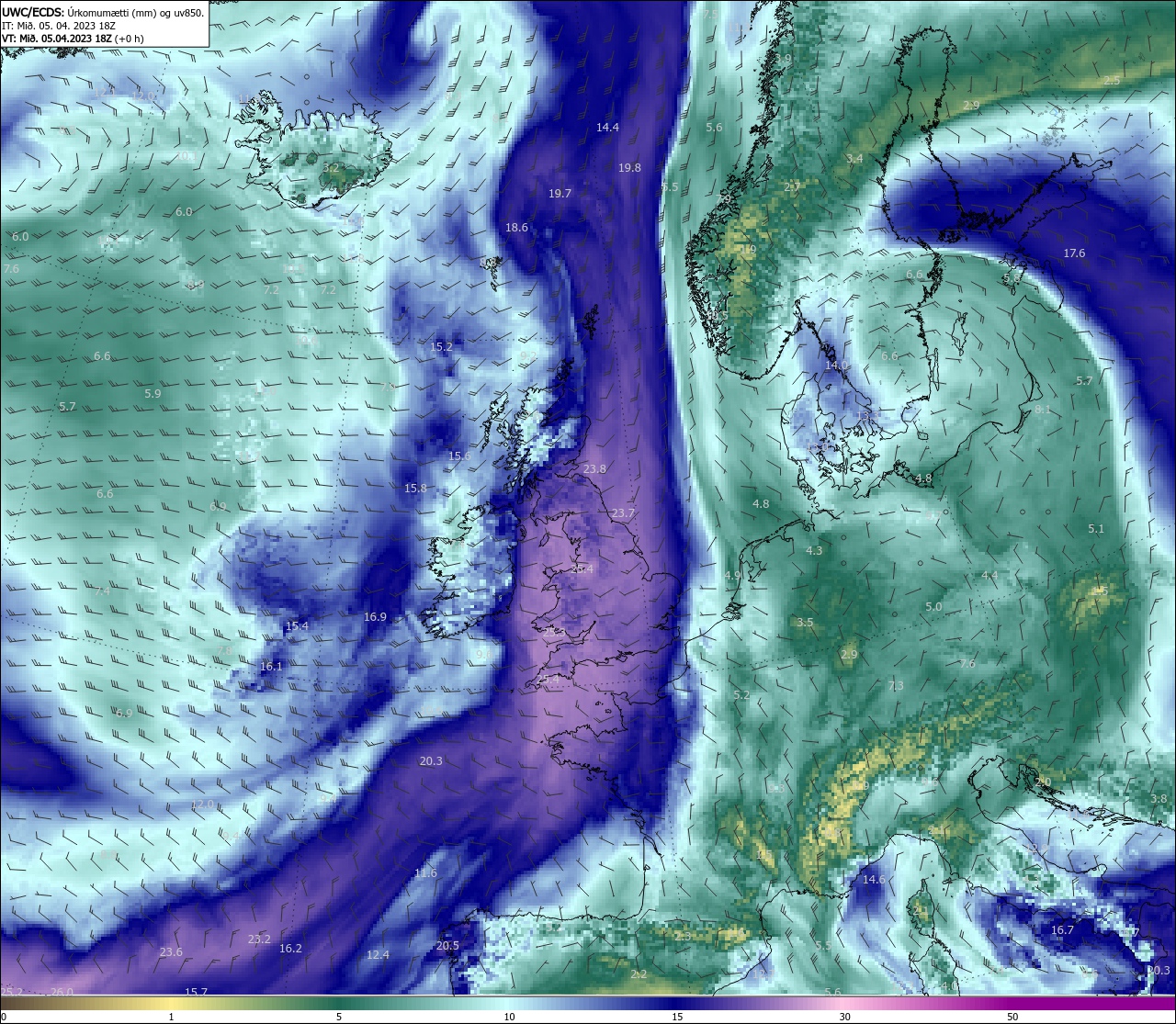Screen dimensions: 1176x1024
Task: Click the 5.0 value label
Action: (x=933, y=608)
